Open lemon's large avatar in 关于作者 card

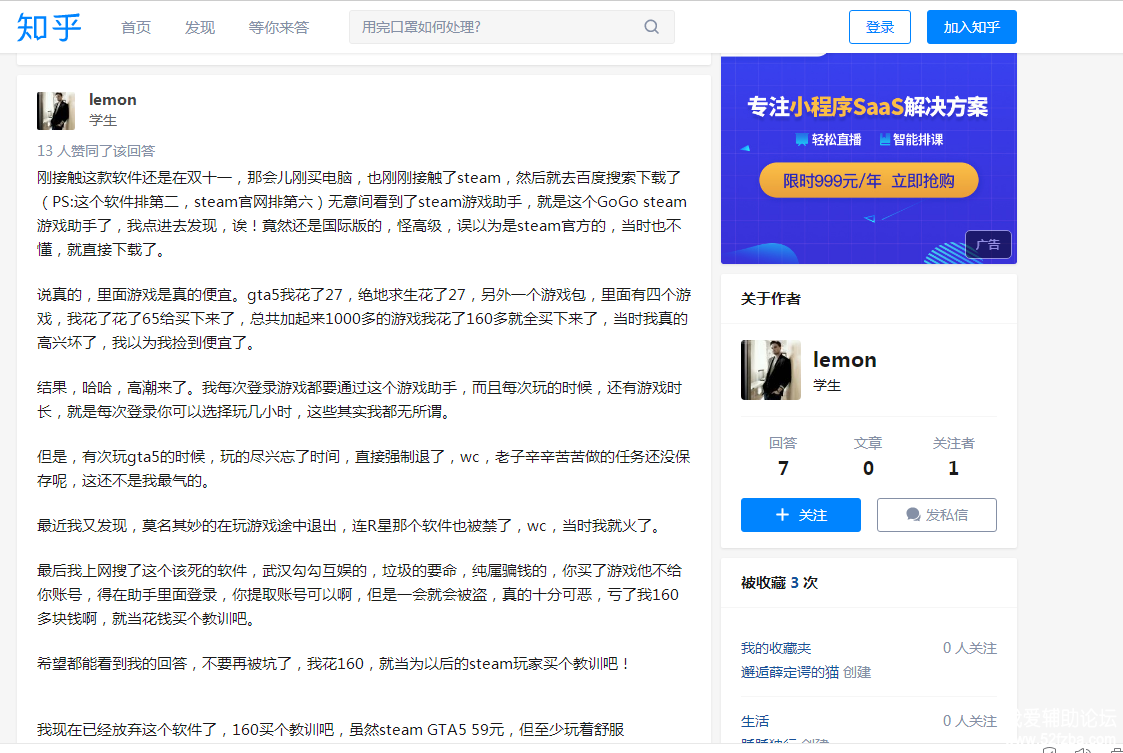pyautogui.click(x=770, y=370)
